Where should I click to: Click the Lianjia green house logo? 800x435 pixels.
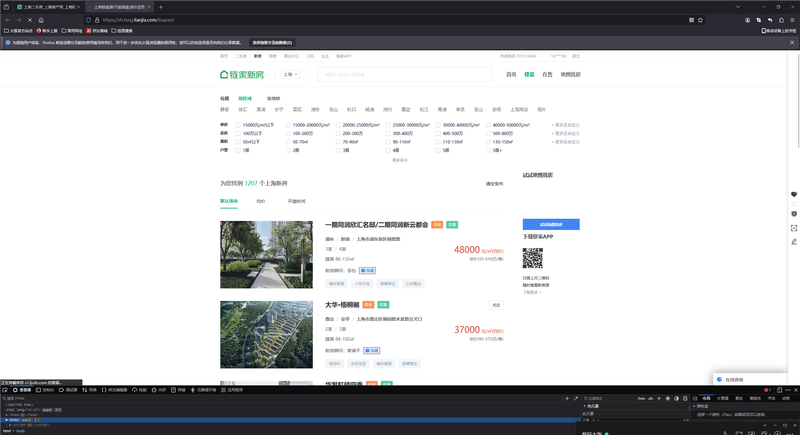pos(242,74)
